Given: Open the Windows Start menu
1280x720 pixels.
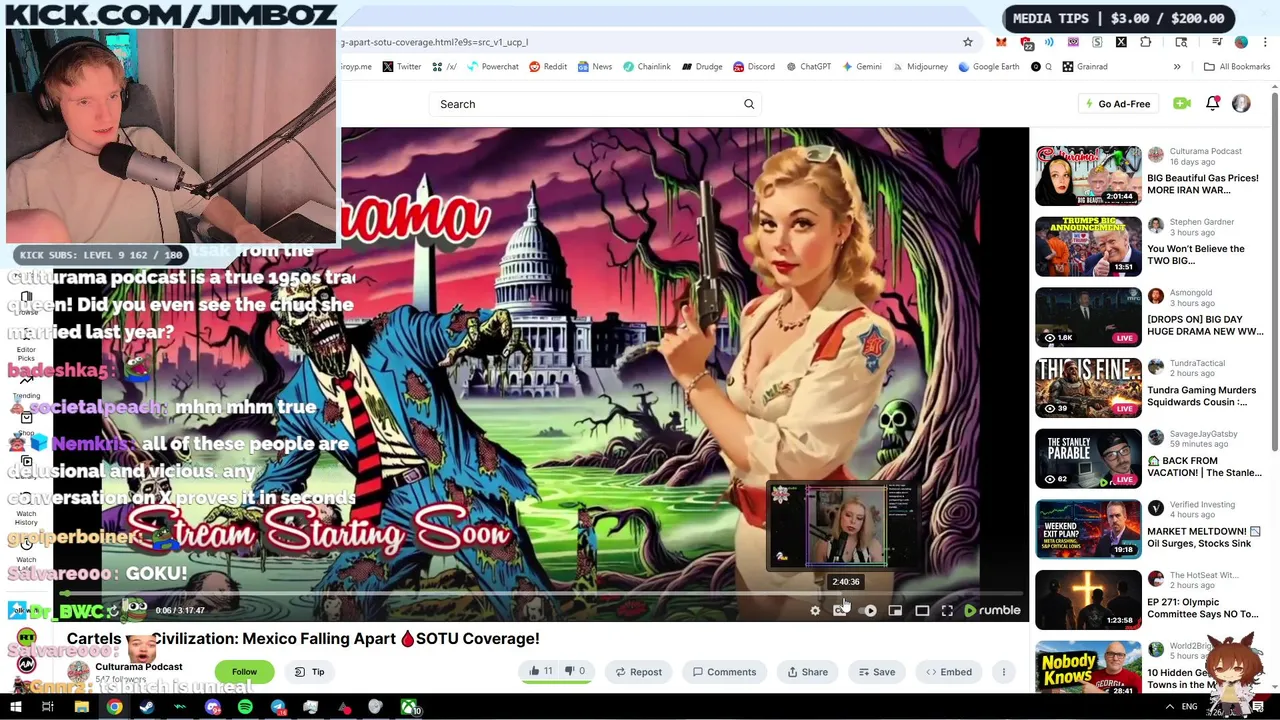Looking at the screenshot, I should coord(16,708).
